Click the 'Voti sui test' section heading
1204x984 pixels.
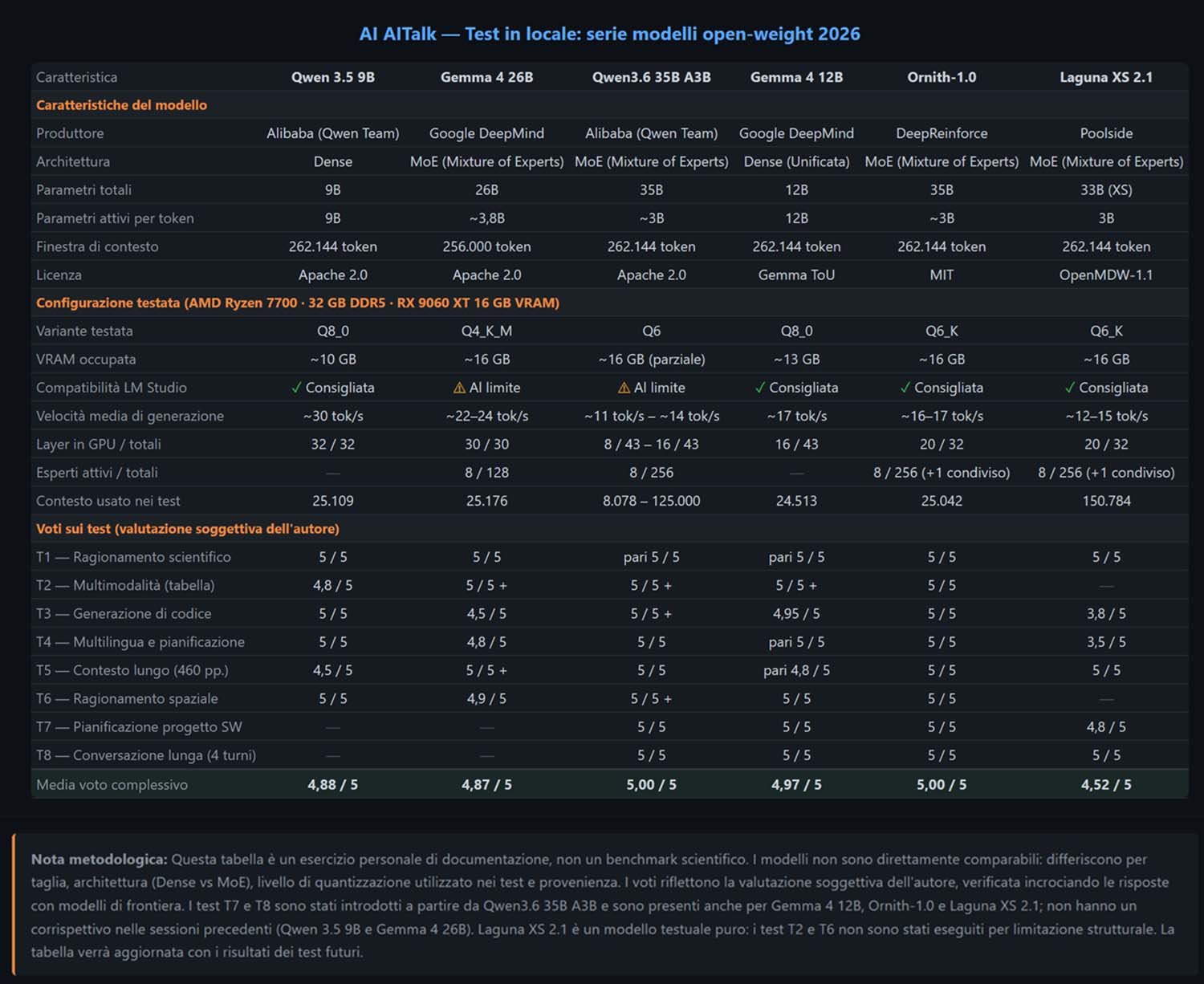(188, 529)
